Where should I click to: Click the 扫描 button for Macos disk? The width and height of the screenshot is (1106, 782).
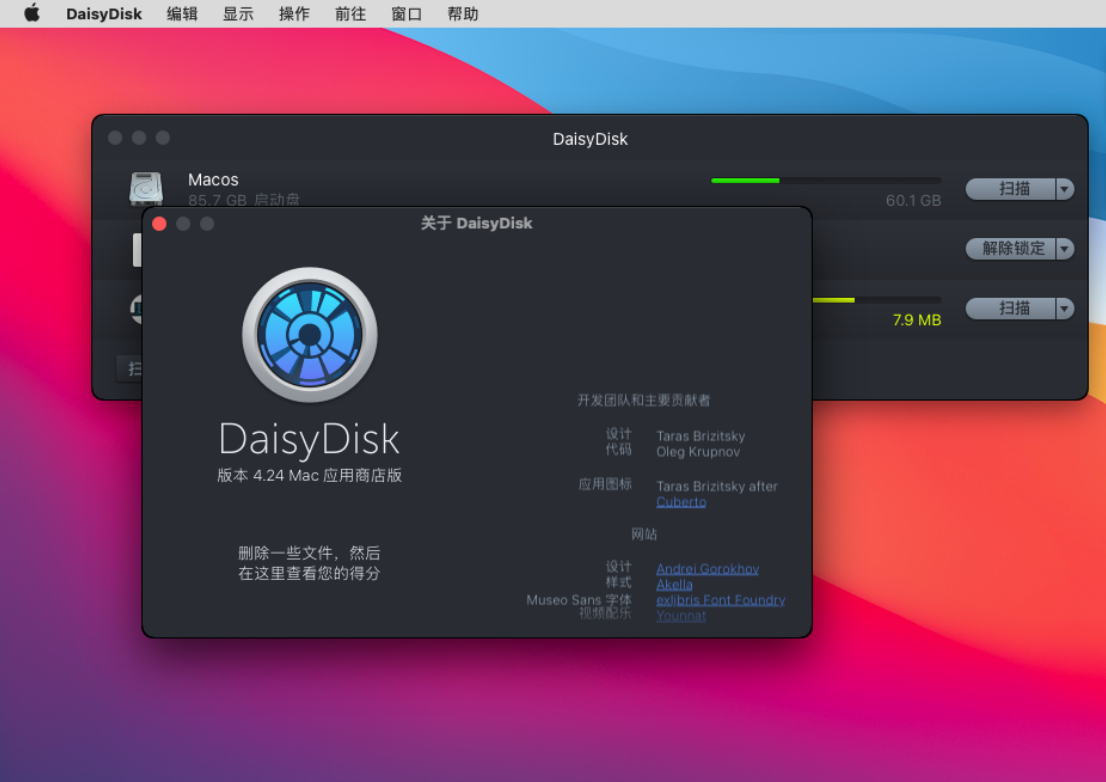1011,189
